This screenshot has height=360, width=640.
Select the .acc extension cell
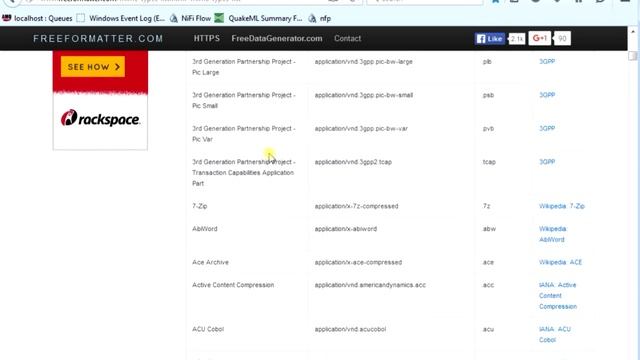coord(488,285)
